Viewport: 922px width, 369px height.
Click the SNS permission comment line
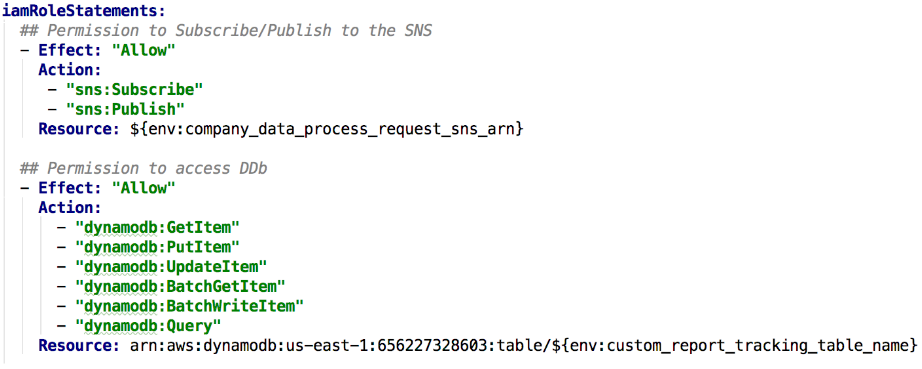point(226,31)
